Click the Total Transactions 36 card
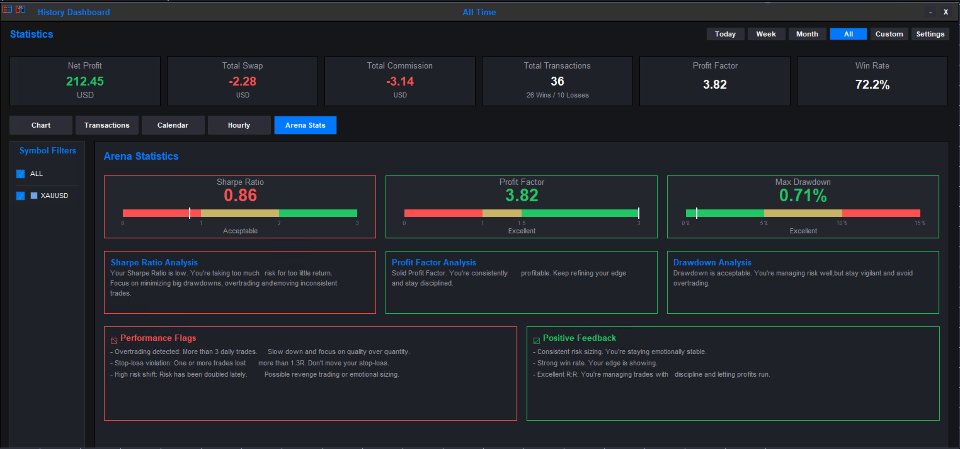960x449 pixels. point(557,81)
